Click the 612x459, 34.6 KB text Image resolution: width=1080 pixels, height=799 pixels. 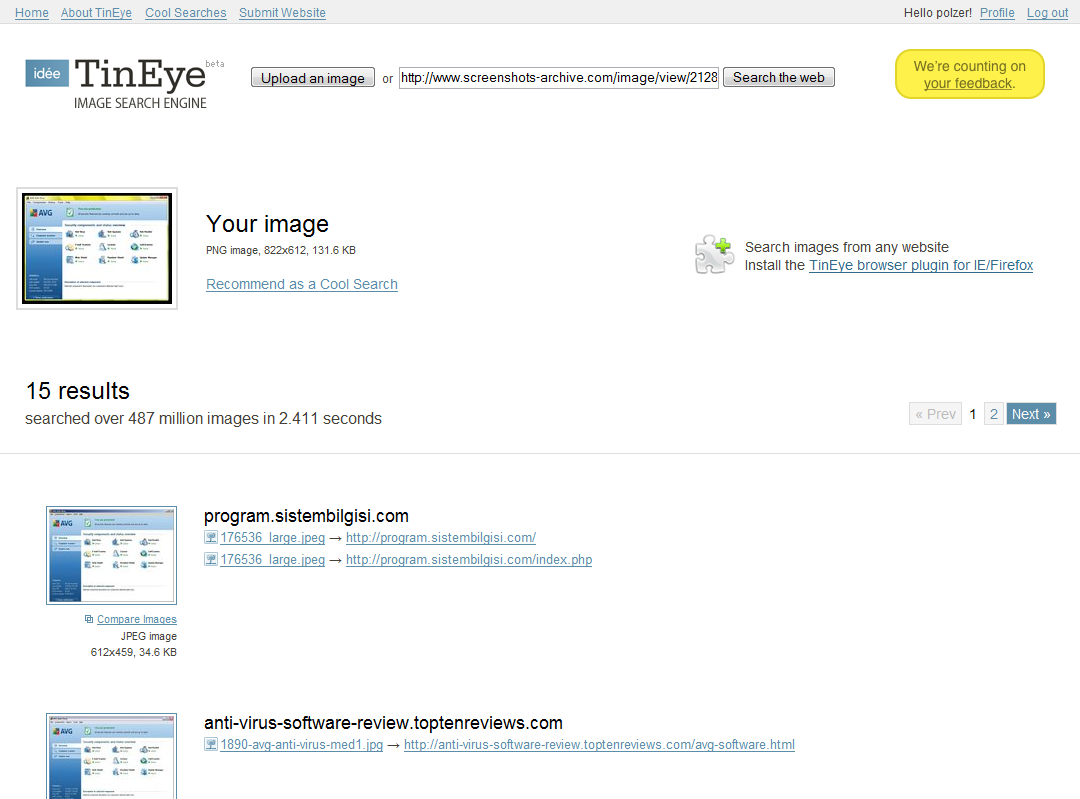pos(134,652)
